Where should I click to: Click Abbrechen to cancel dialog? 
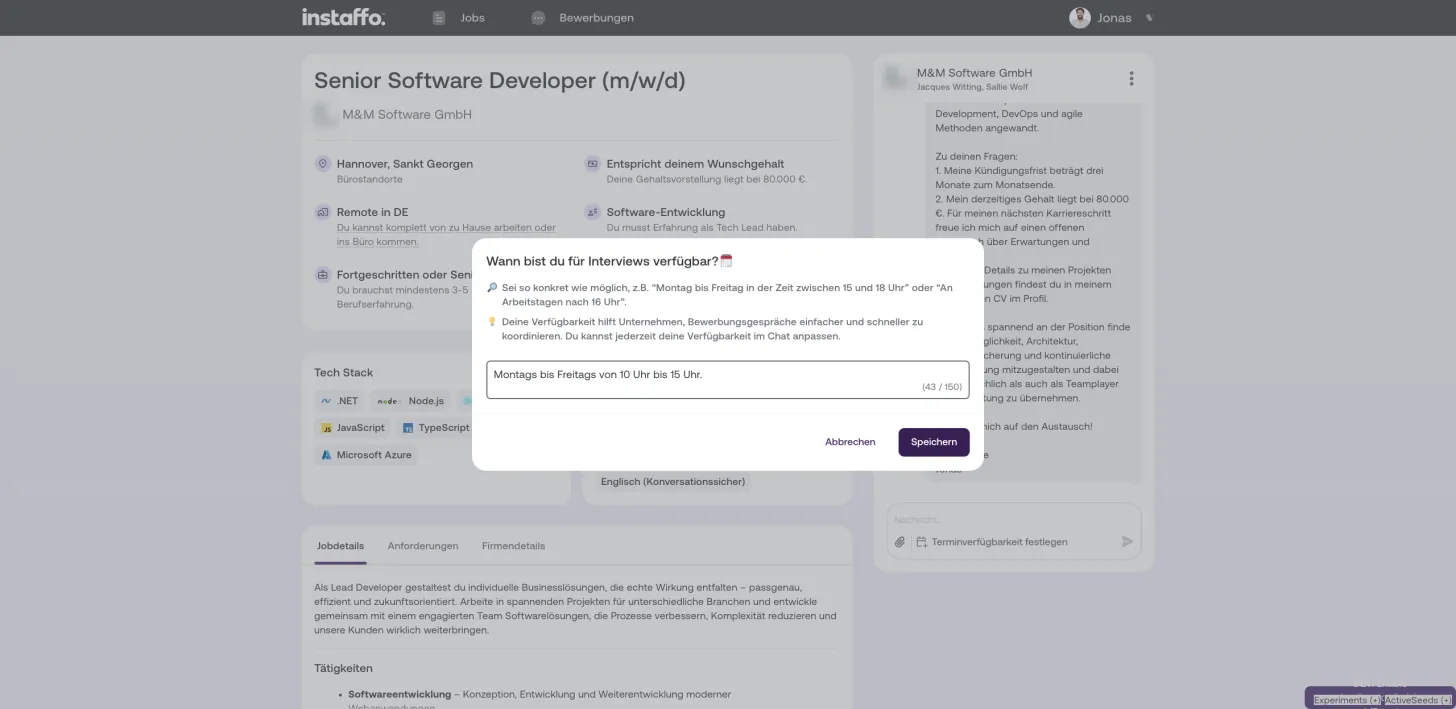point(850,442)
